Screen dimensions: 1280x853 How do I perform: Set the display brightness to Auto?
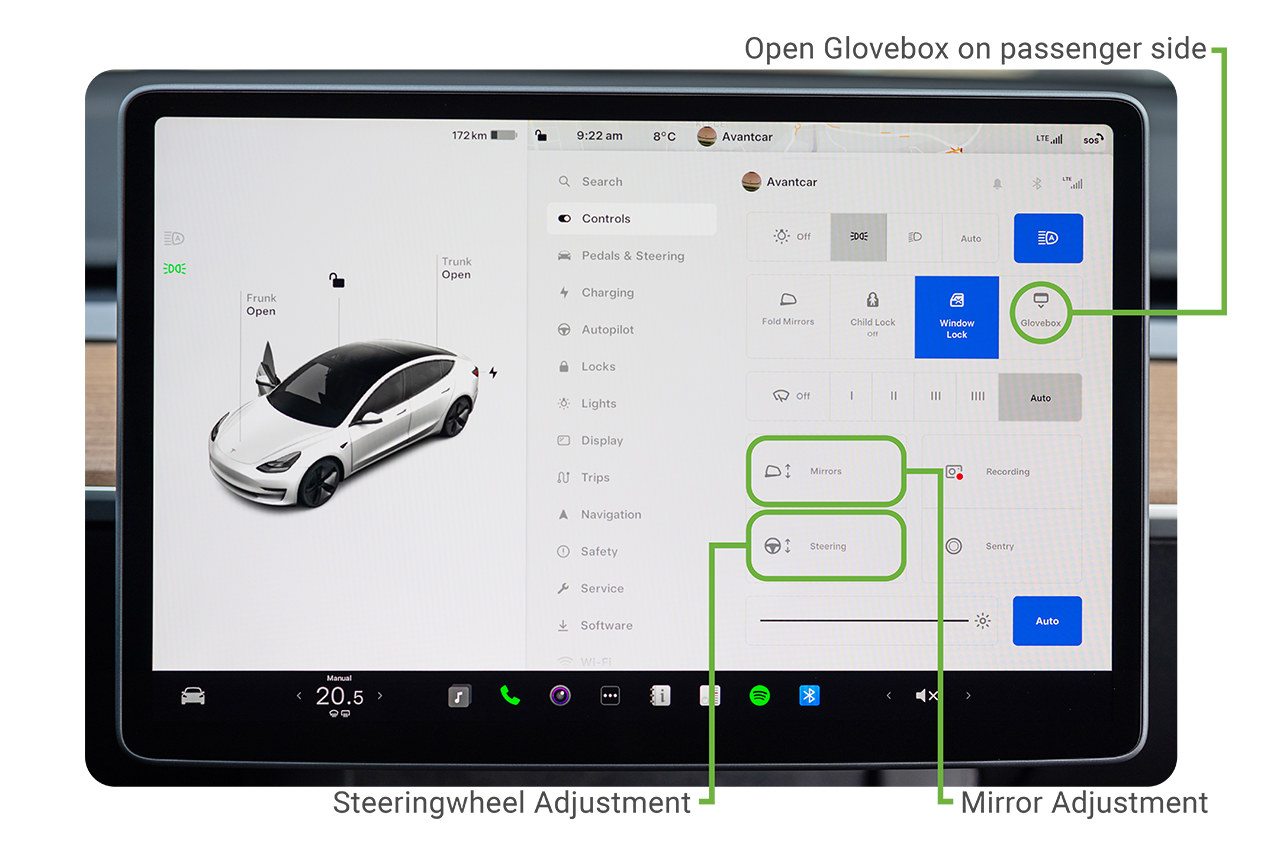[1047, 621]
